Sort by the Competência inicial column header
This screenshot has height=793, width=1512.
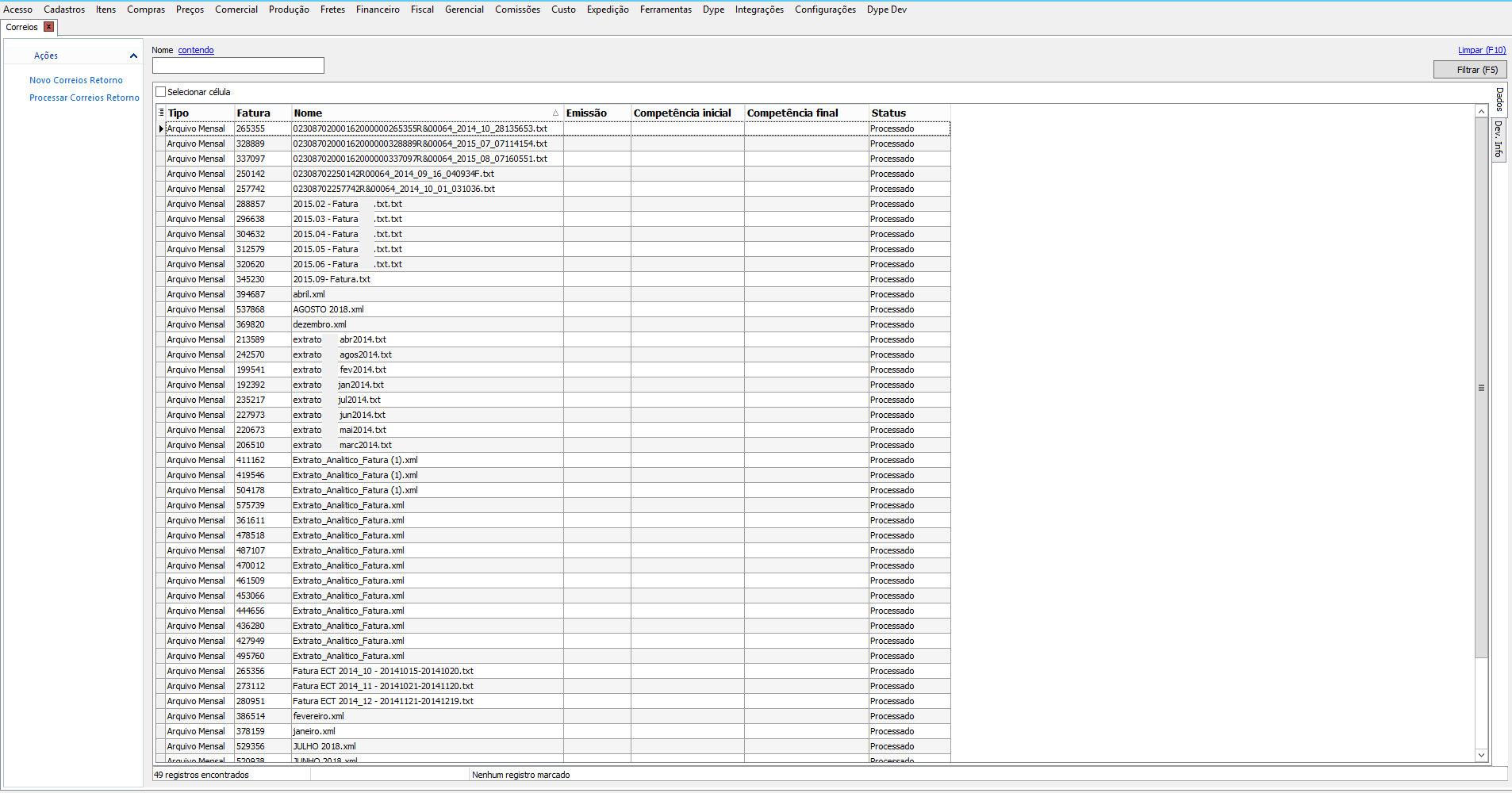click(x=688, y=113)
